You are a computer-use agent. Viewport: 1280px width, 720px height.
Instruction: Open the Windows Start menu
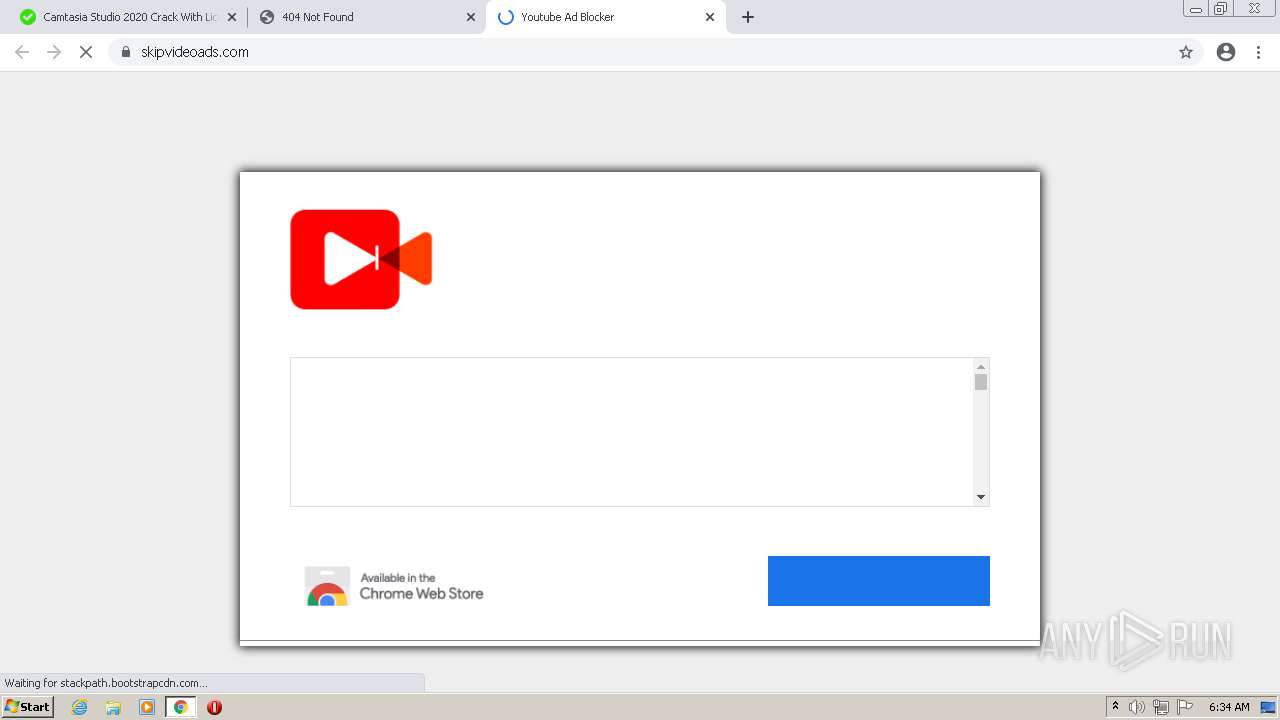27,707
